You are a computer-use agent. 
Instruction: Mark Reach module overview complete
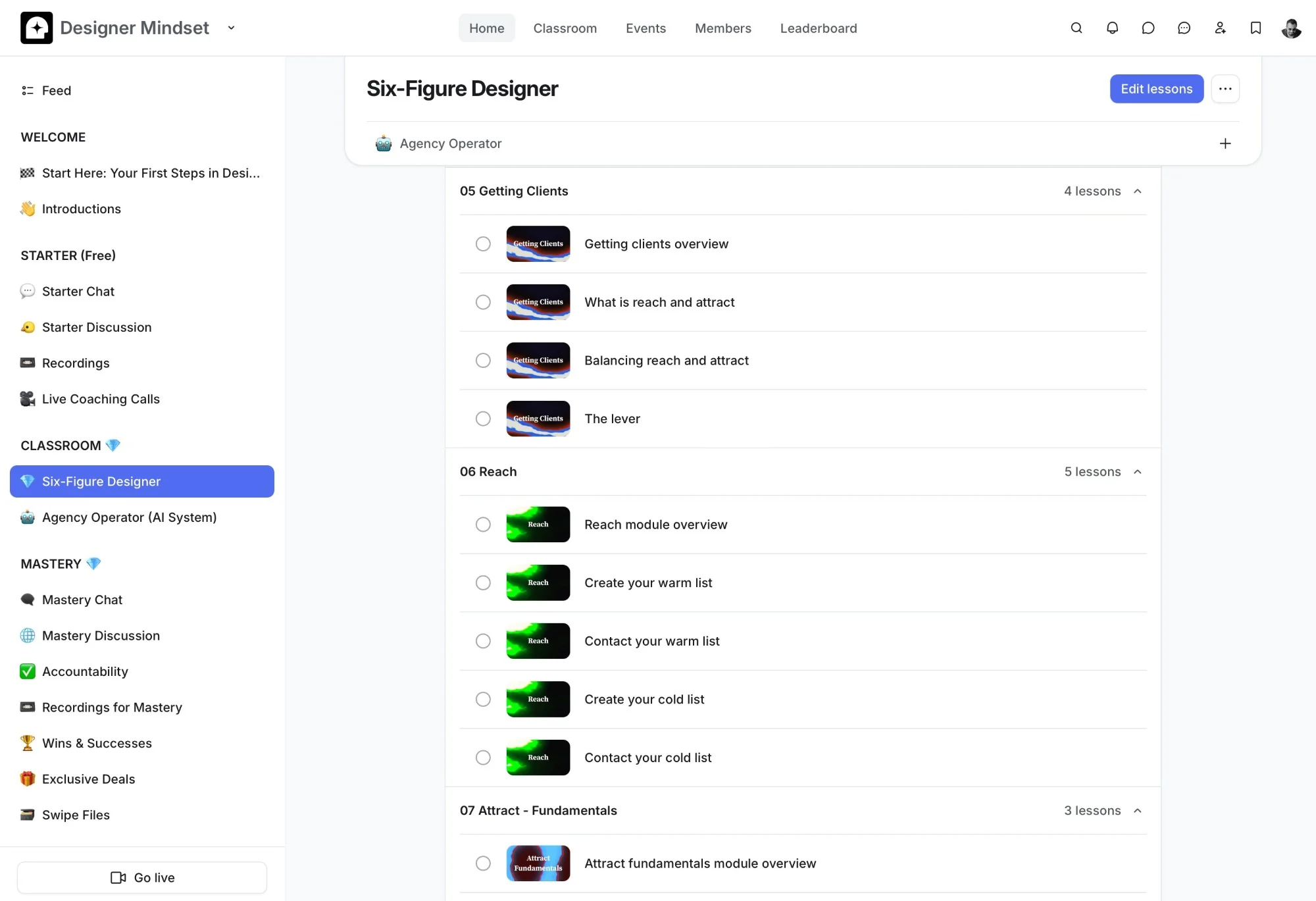(x=483, y=525)
